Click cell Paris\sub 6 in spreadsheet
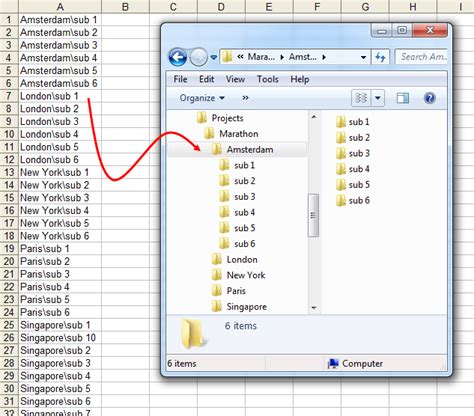This screenshot has width=474, height=416. (60, 312)
